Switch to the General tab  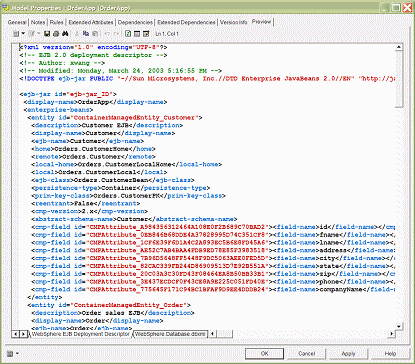pos(17,22)
